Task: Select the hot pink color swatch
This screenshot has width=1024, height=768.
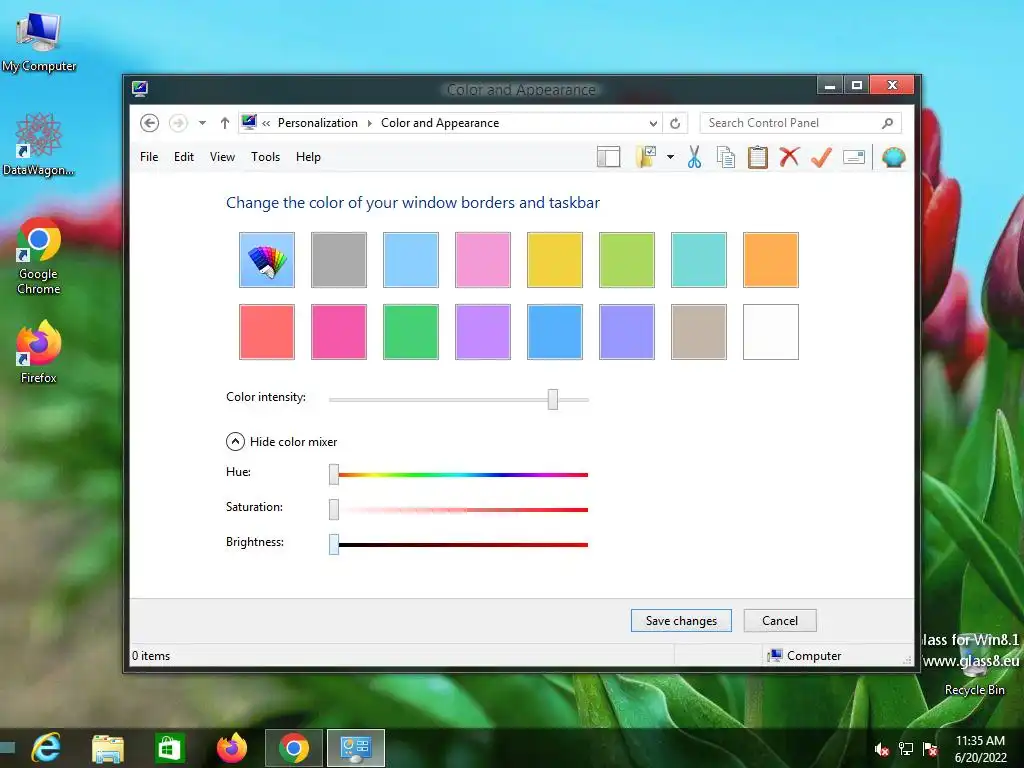Action: click(339, 332)
